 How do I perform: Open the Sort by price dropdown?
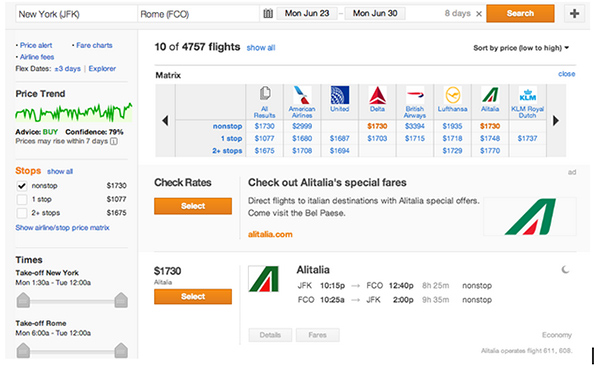click(x=521, y=48)
